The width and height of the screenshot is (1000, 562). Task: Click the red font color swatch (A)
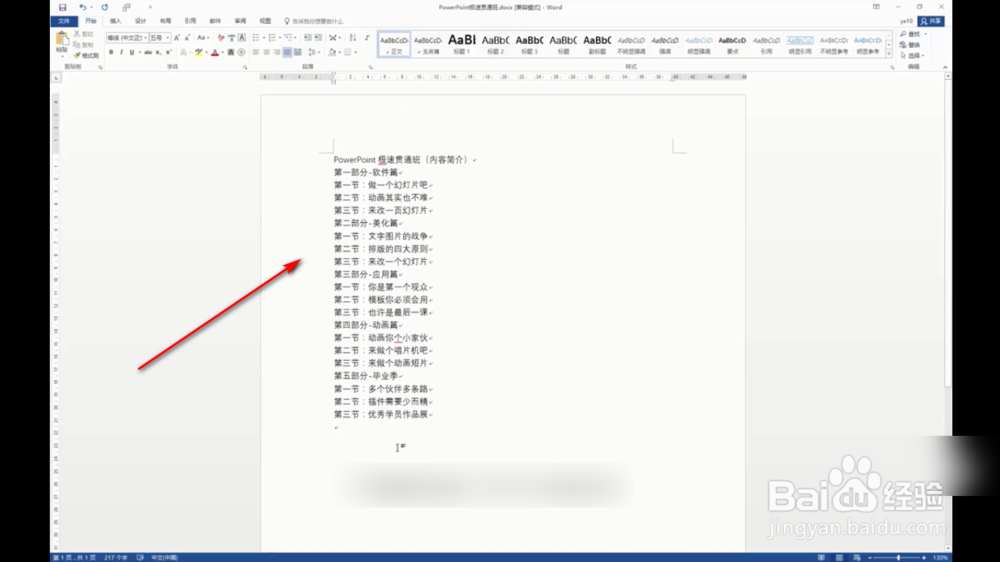pyautogui.click(x=215, y=52)
